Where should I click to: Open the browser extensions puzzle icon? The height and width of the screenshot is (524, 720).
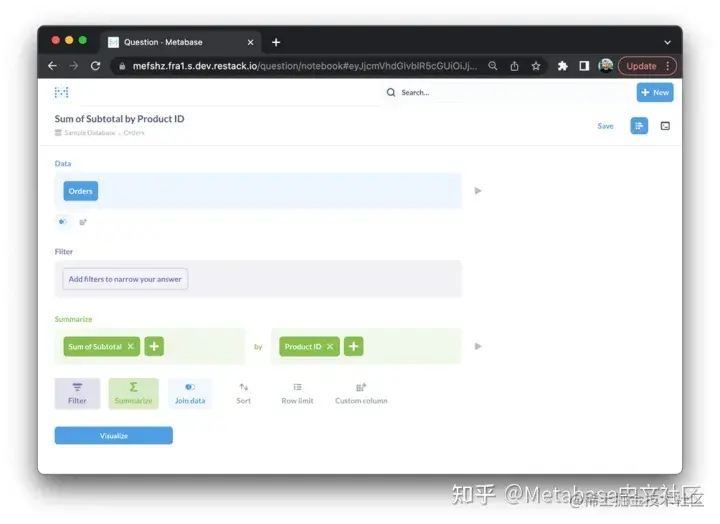point(562,66)
